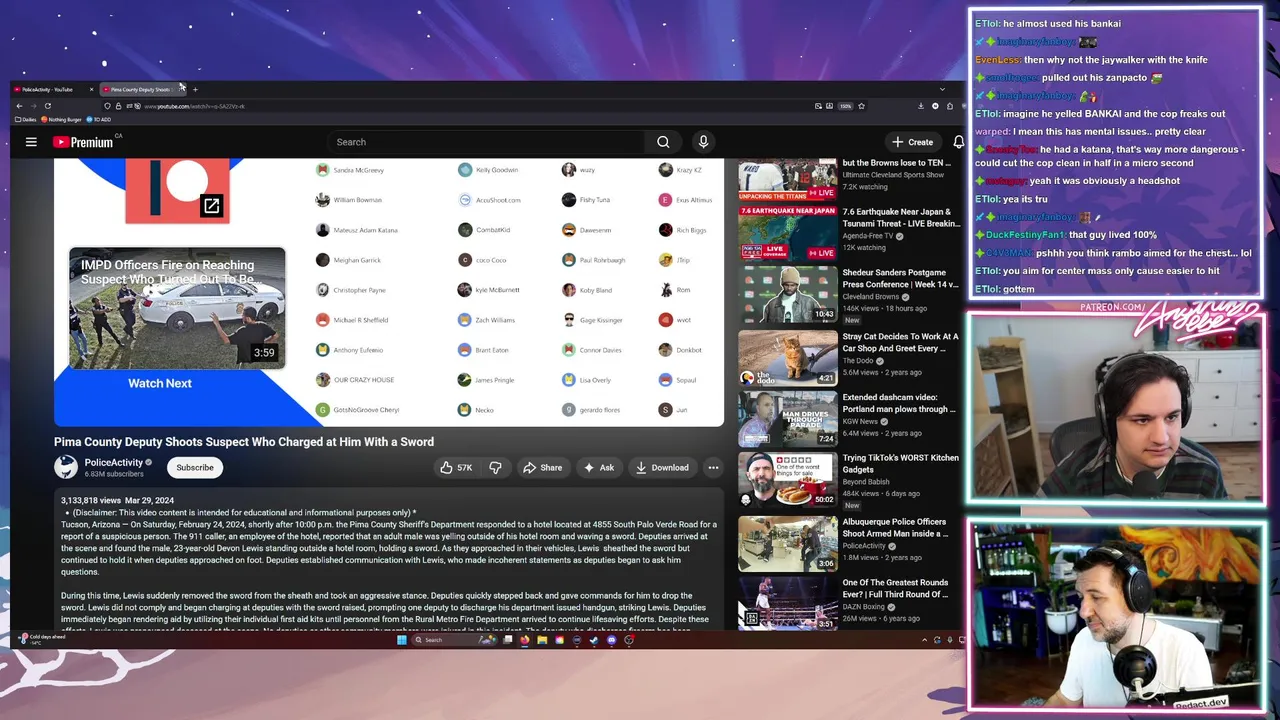The height and width of the screenshot is (720, 1280).
Task: Click the 3,133,818 views Mar 29, 2024 text
Action: pyautogui.click(x=117, y=500)
